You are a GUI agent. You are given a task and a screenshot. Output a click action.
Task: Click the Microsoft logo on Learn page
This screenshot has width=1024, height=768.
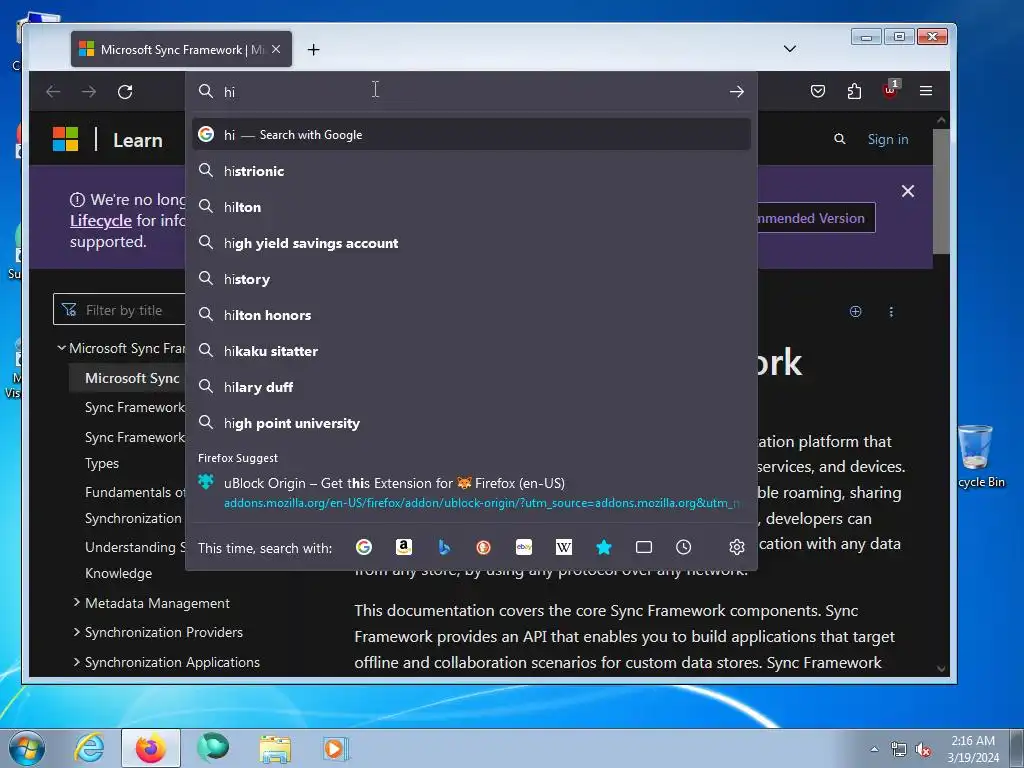pos(65,139)
